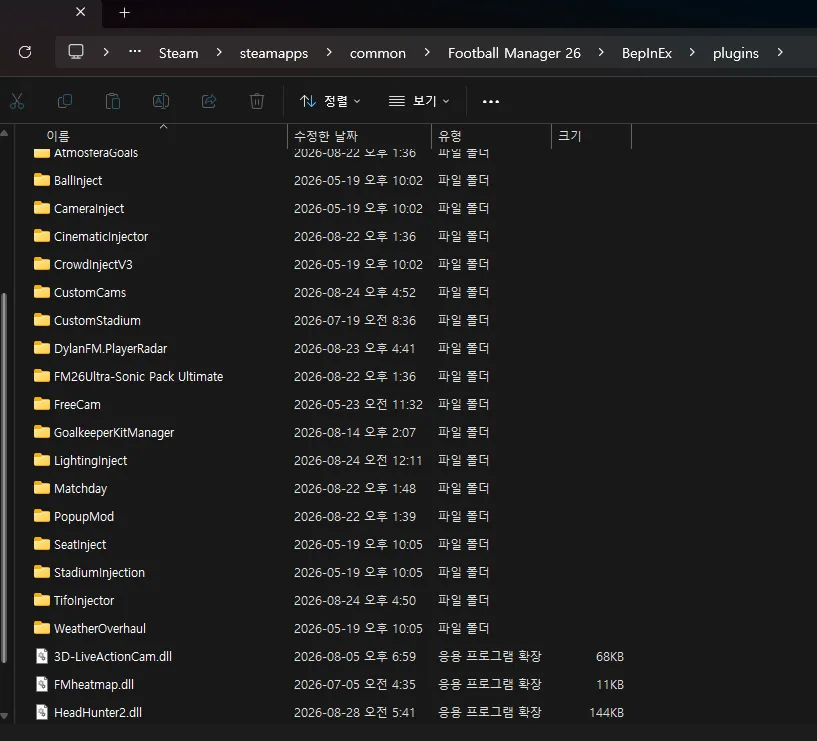Open the 보기 view dropdown
Viewport: 817px width, 741px height.
click(419, 101)
